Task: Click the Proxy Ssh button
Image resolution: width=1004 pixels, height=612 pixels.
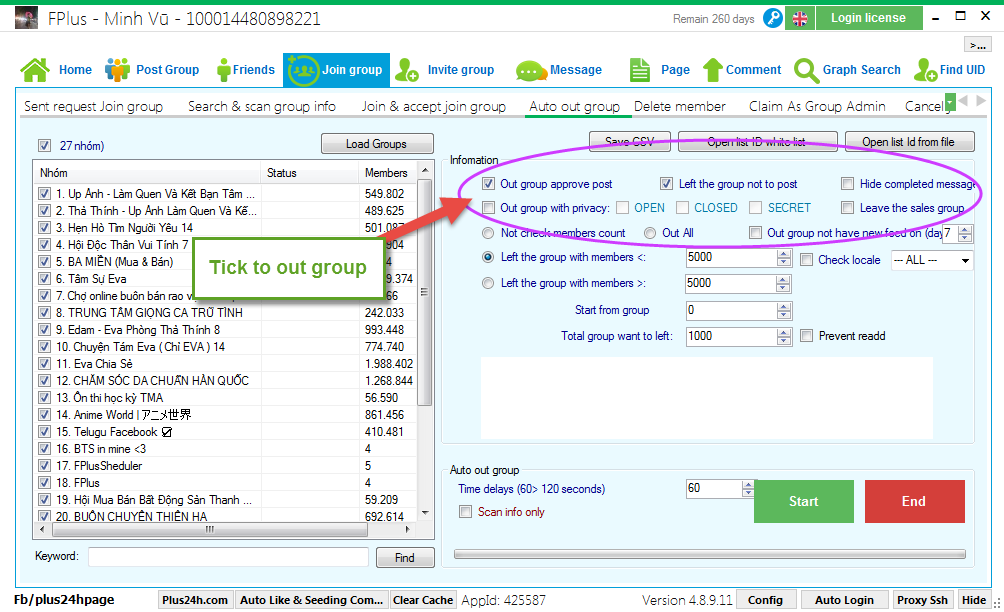Action: point(922,600)
